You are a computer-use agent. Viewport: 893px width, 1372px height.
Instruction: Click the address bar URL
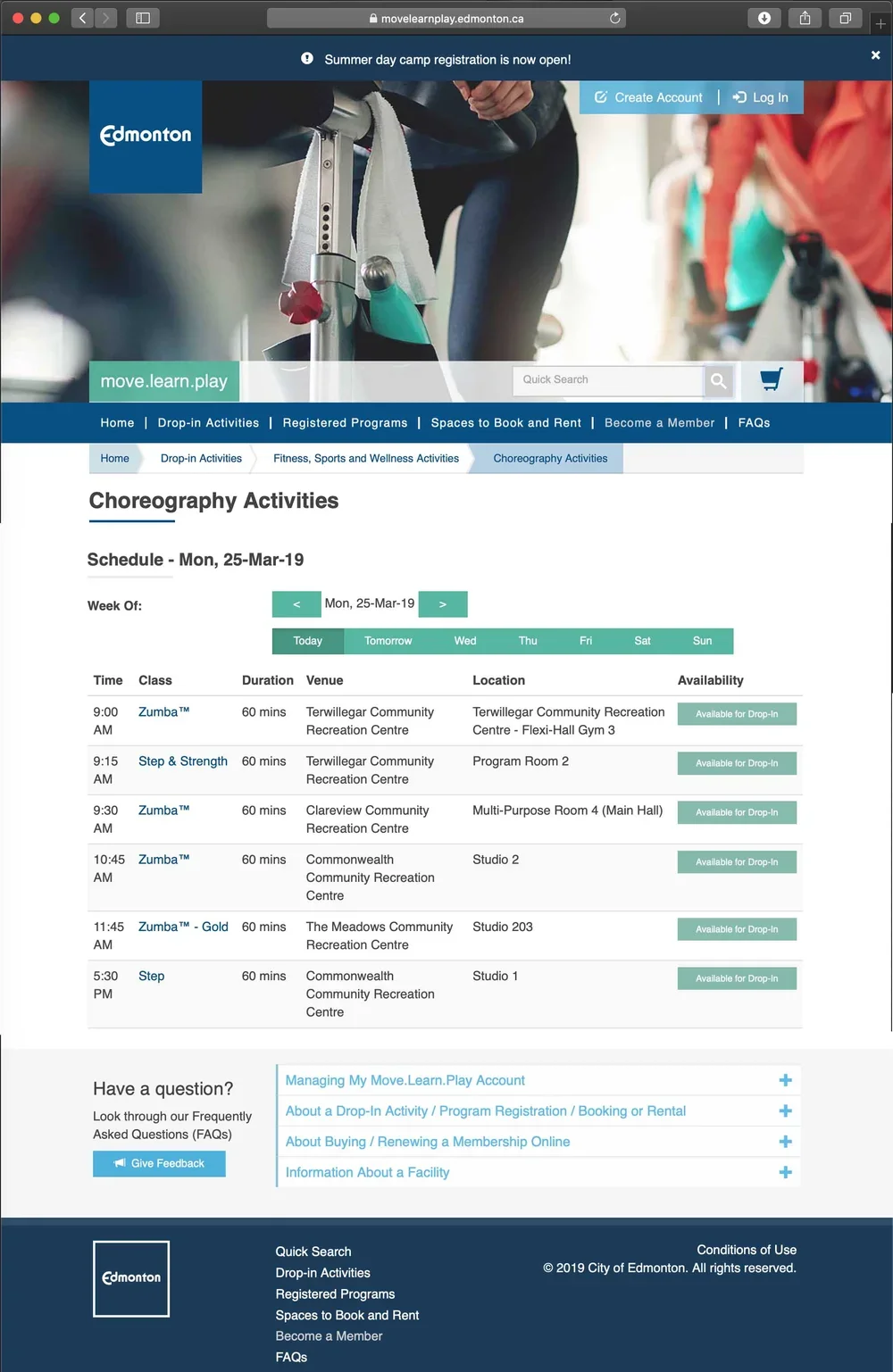pos(446,18)
